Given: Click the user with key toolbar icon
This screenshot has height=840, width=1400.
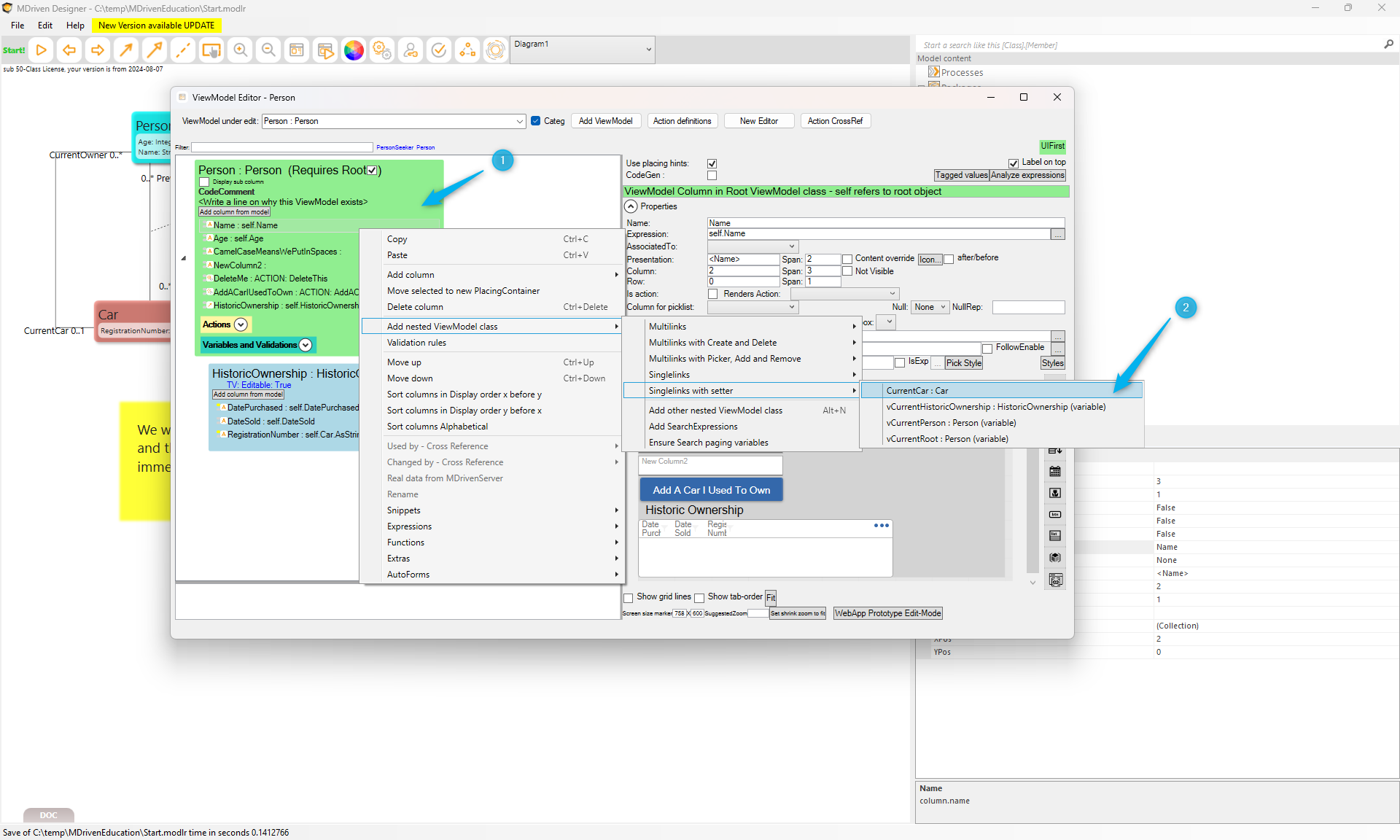Looking at the screenshot, I should 411,50.
